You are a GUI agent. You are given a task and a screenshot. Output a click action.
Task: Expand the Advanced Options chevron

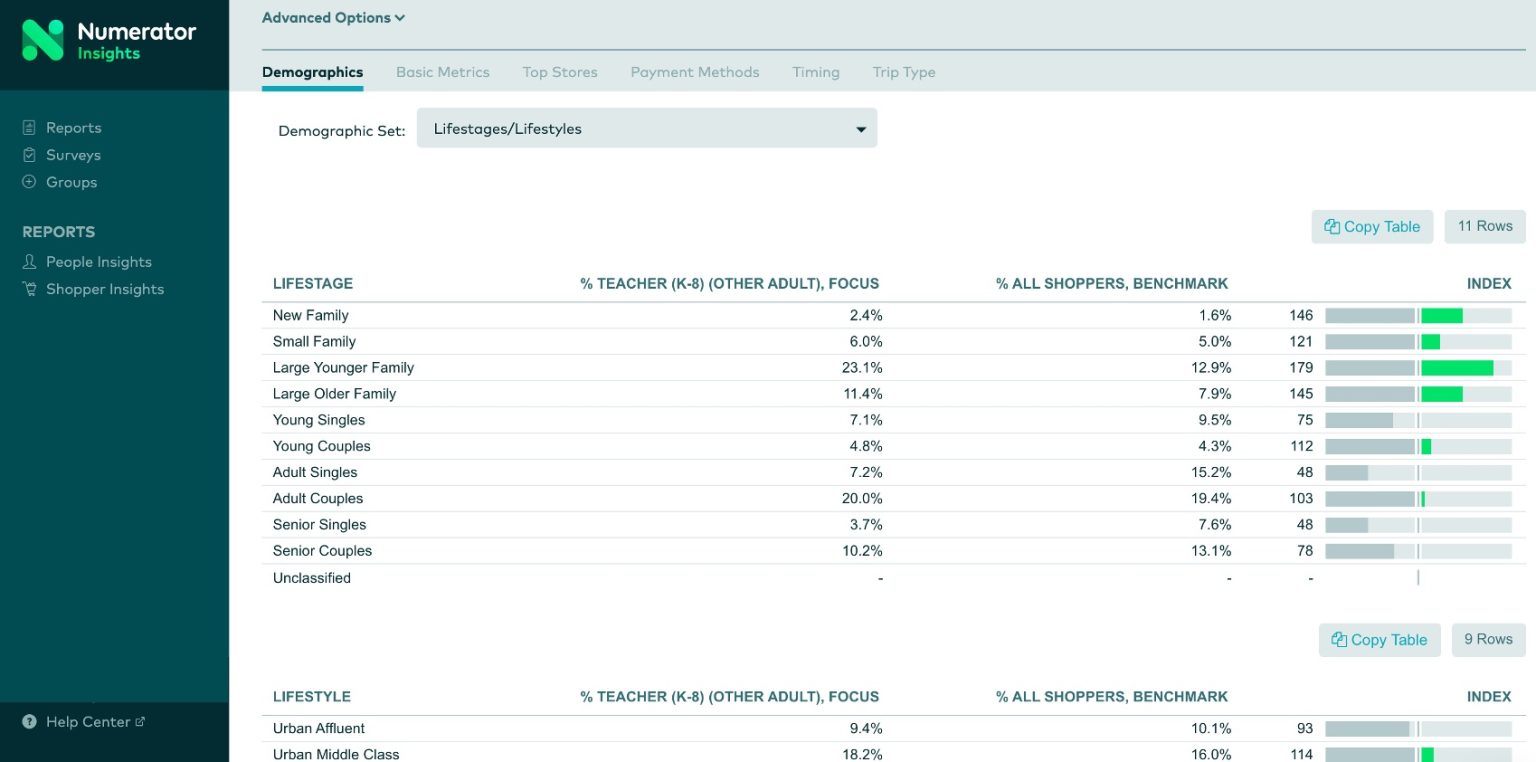[x=400, y=18]
